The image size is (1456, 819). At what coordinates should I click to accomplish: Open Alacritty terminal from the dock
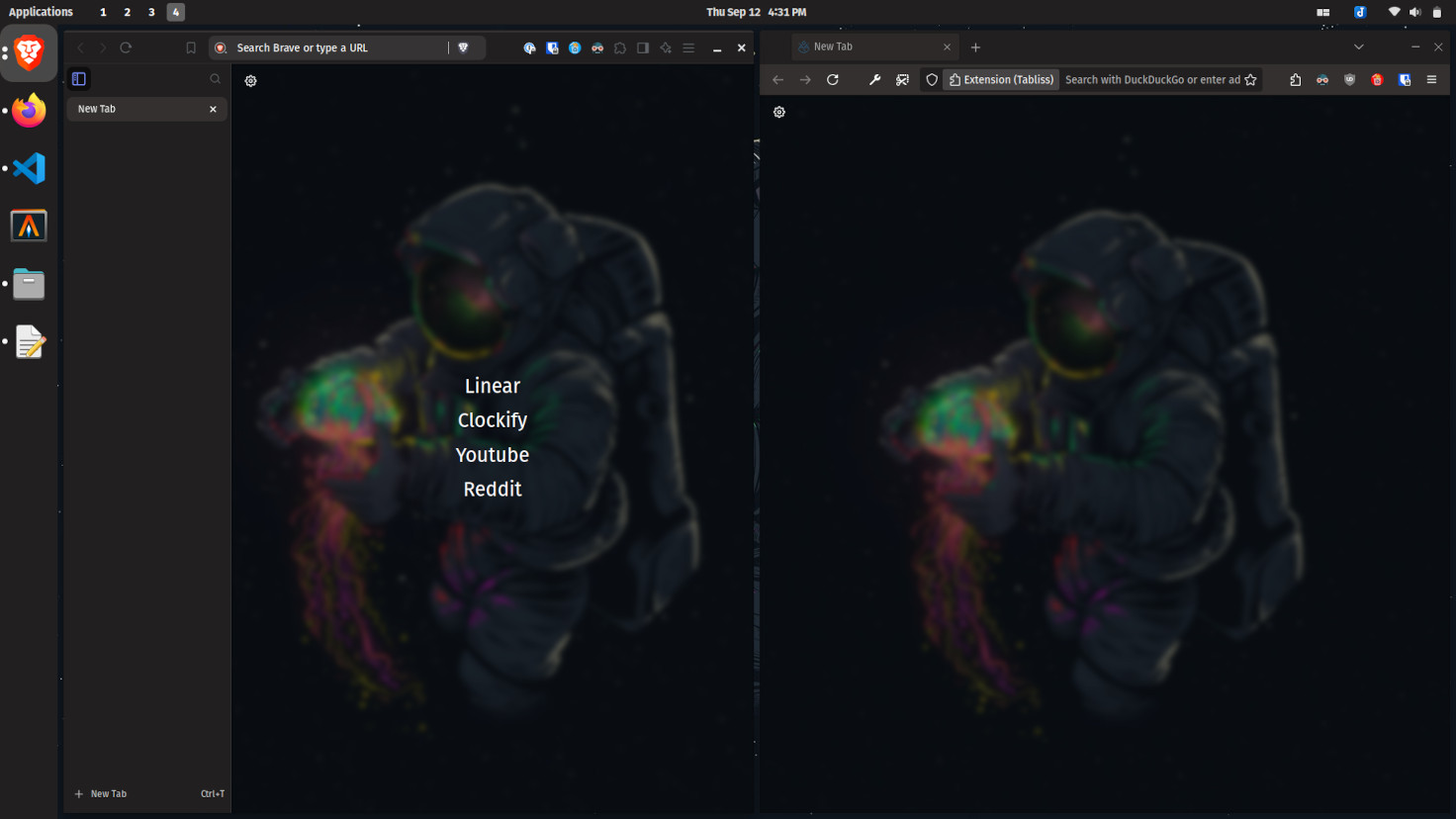29,226
